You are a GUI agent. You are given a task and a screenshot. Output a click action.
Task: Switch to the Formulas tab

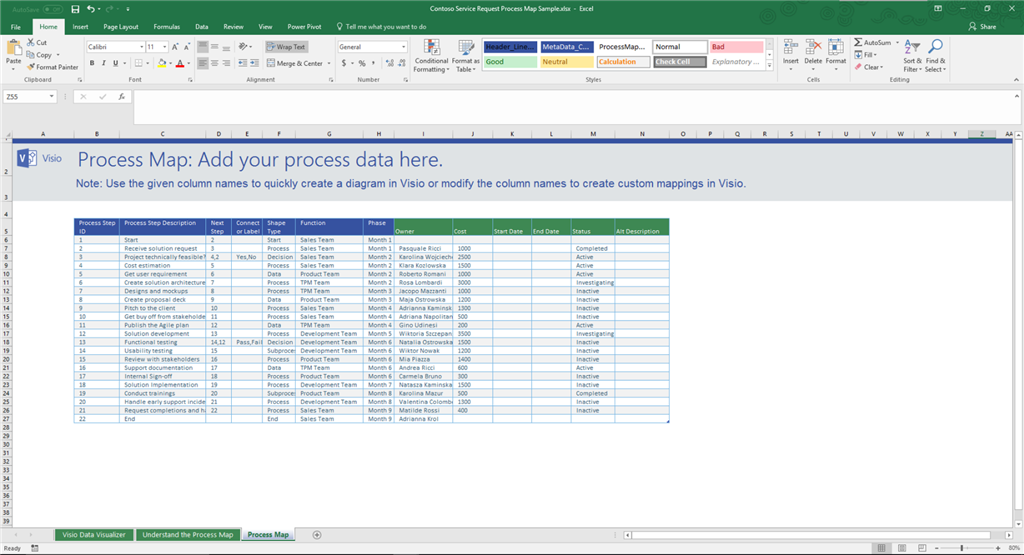[x=167, y=27]
